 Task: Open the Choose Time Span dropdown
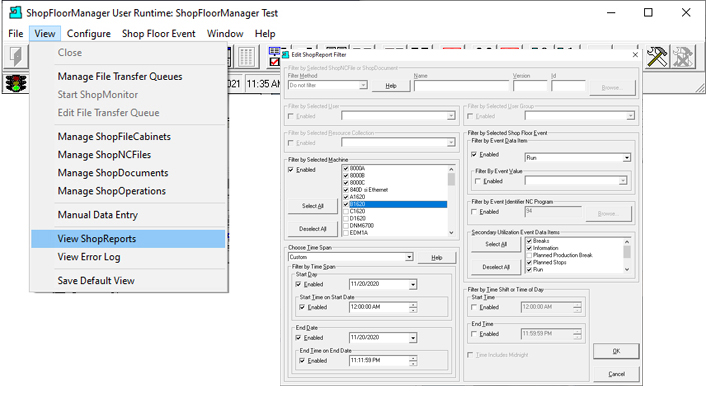tap(409, 257)
